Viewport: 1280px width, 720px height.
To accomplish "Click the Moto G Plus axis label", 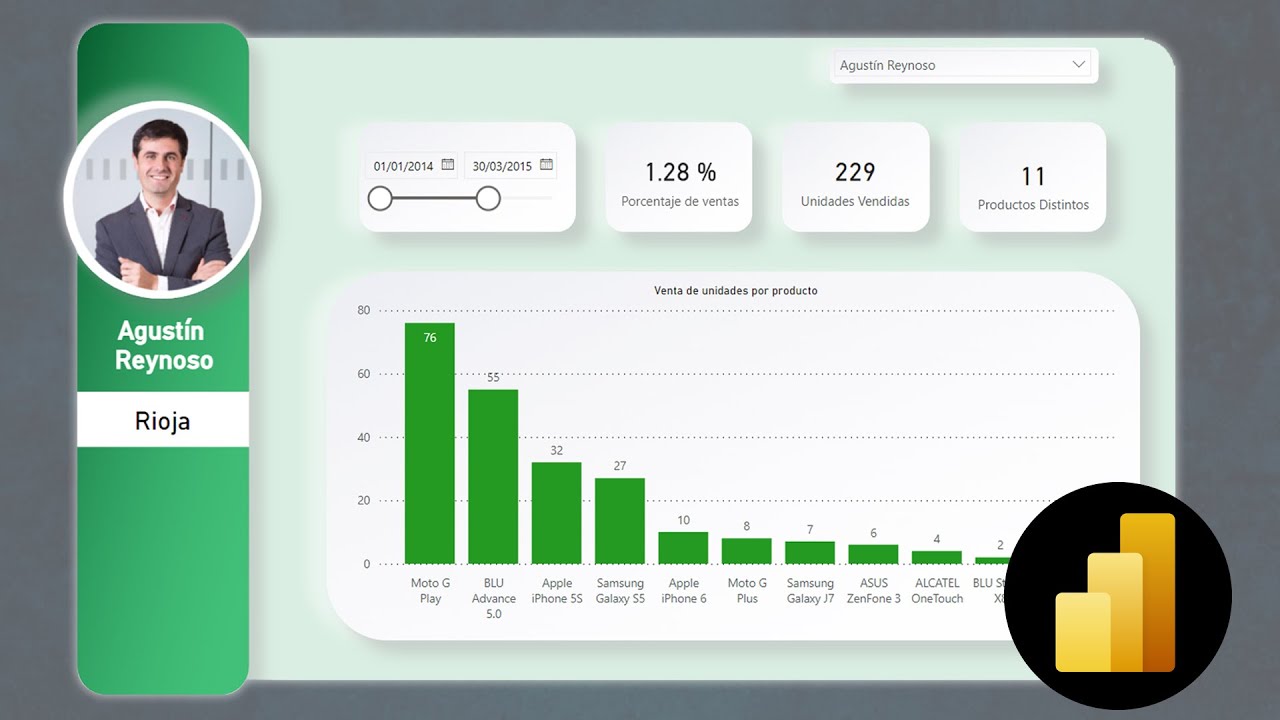I will coord(747,591).
